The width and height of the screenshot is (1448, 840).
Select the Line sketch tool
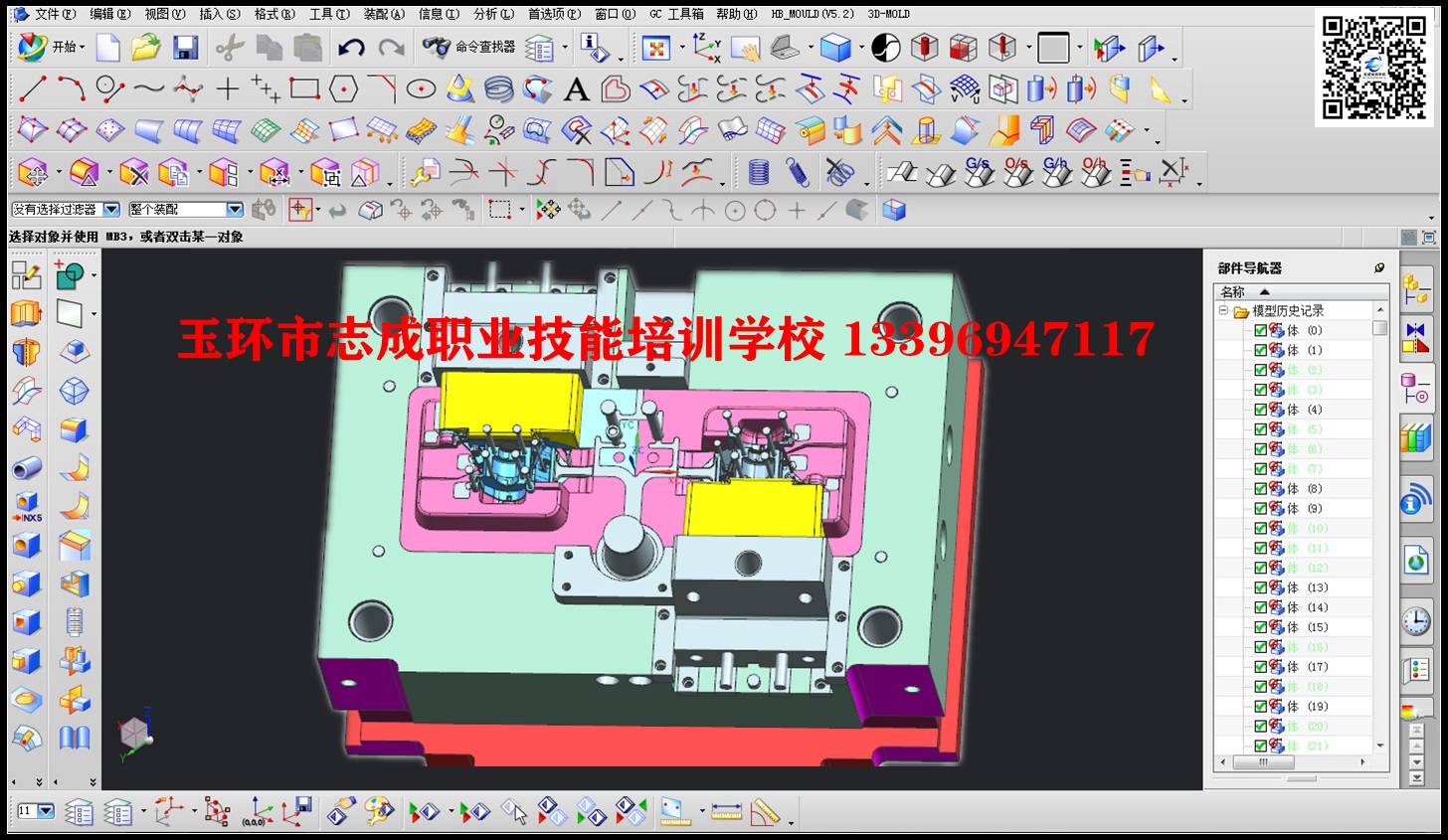point(33,88)
